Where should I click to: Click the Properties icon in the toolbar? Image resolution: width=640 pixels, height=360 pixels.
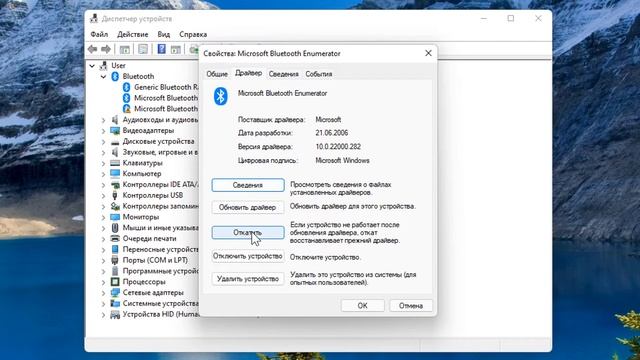(x=143, y=49)
